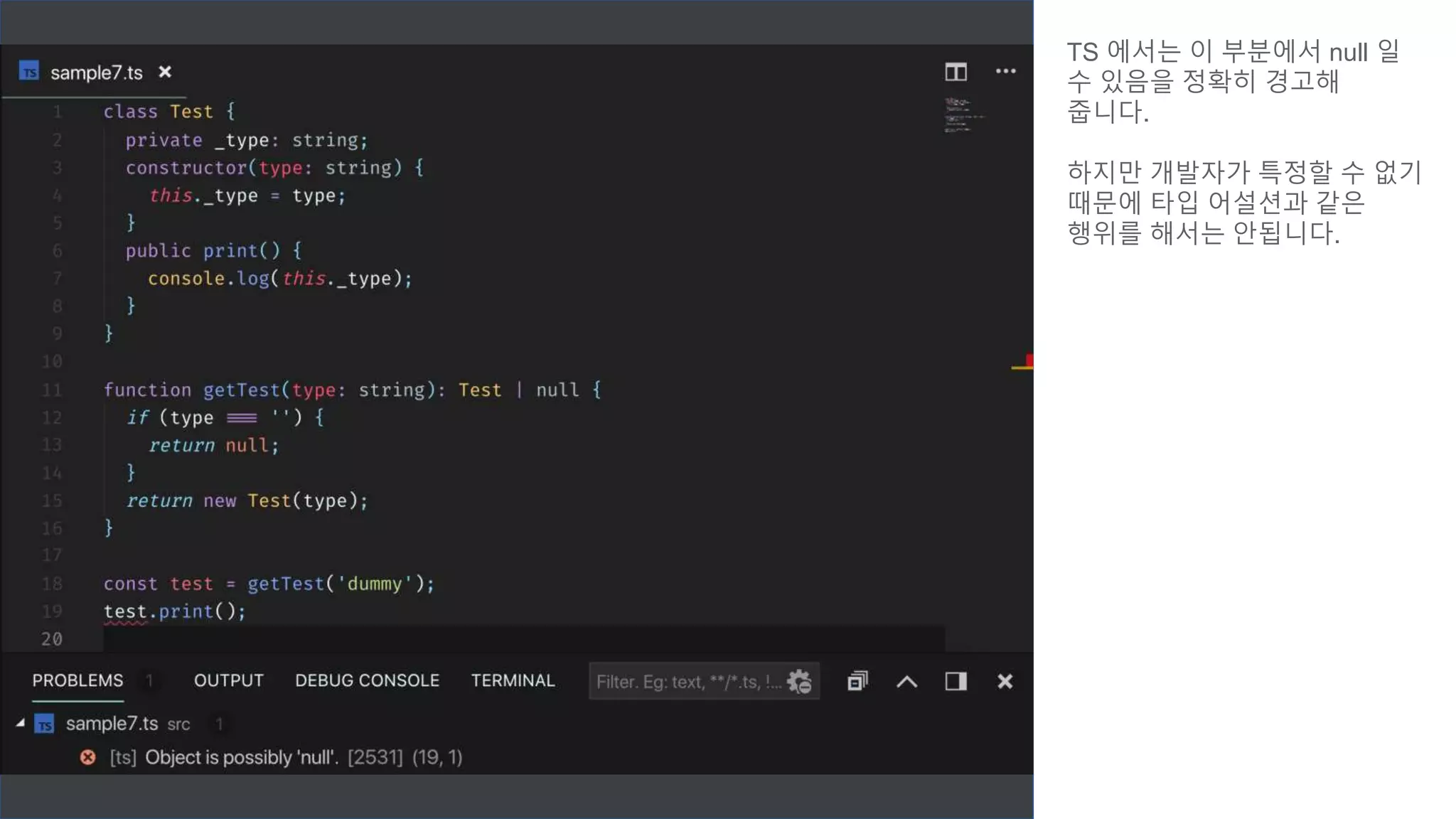Split the editor with the split icon
This screenshot has height=819, width=1456.
click(955, 71)
